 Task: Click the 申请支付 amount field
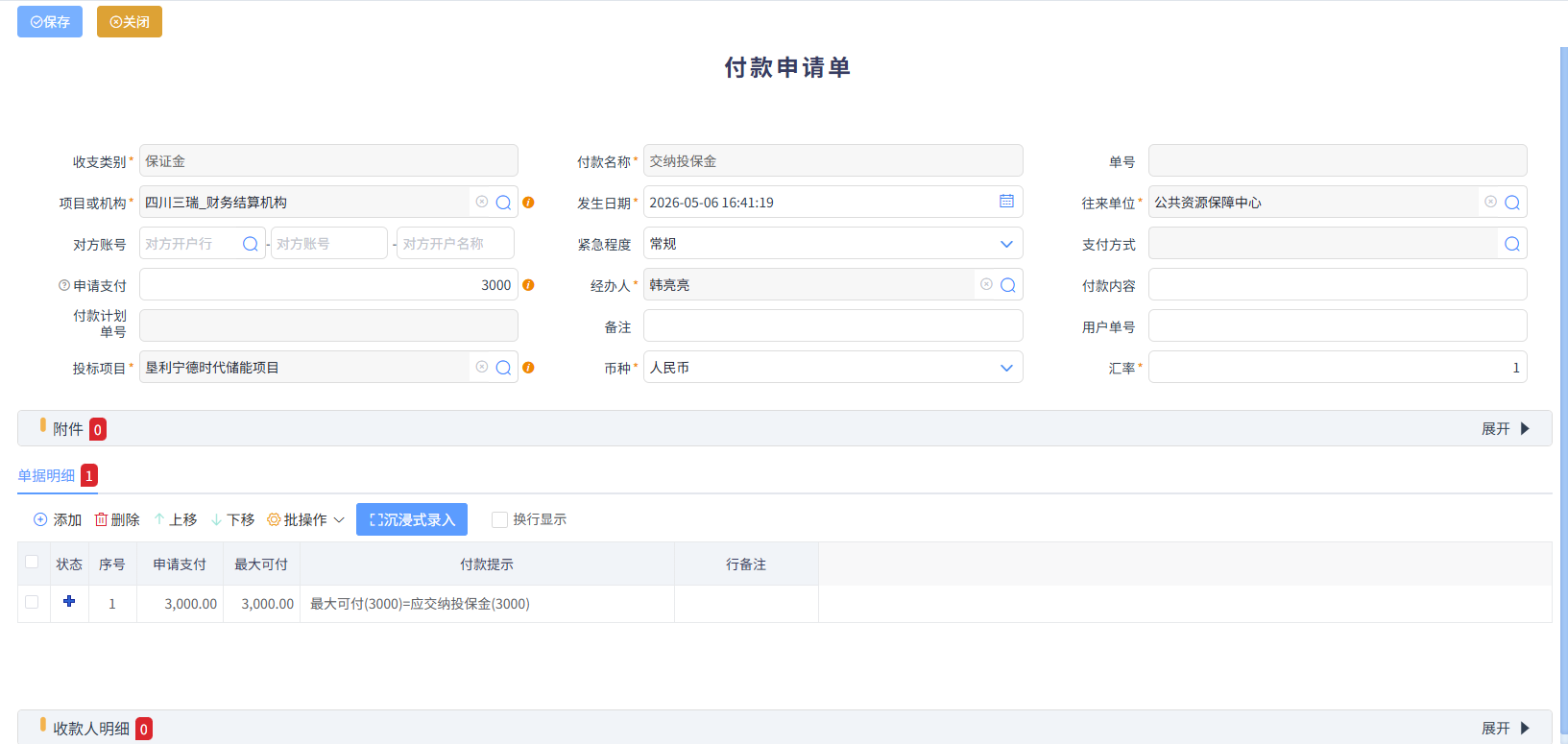pyautogui.click(x=328, y=284)
